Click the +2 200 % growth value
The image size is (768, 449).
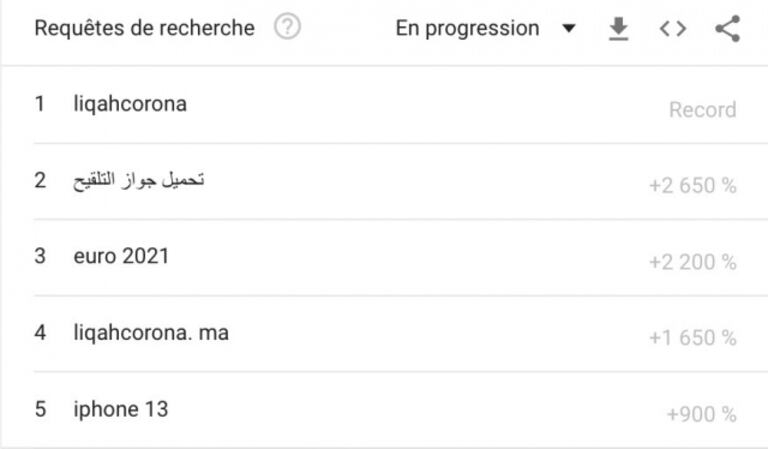[x=692, y=263]
